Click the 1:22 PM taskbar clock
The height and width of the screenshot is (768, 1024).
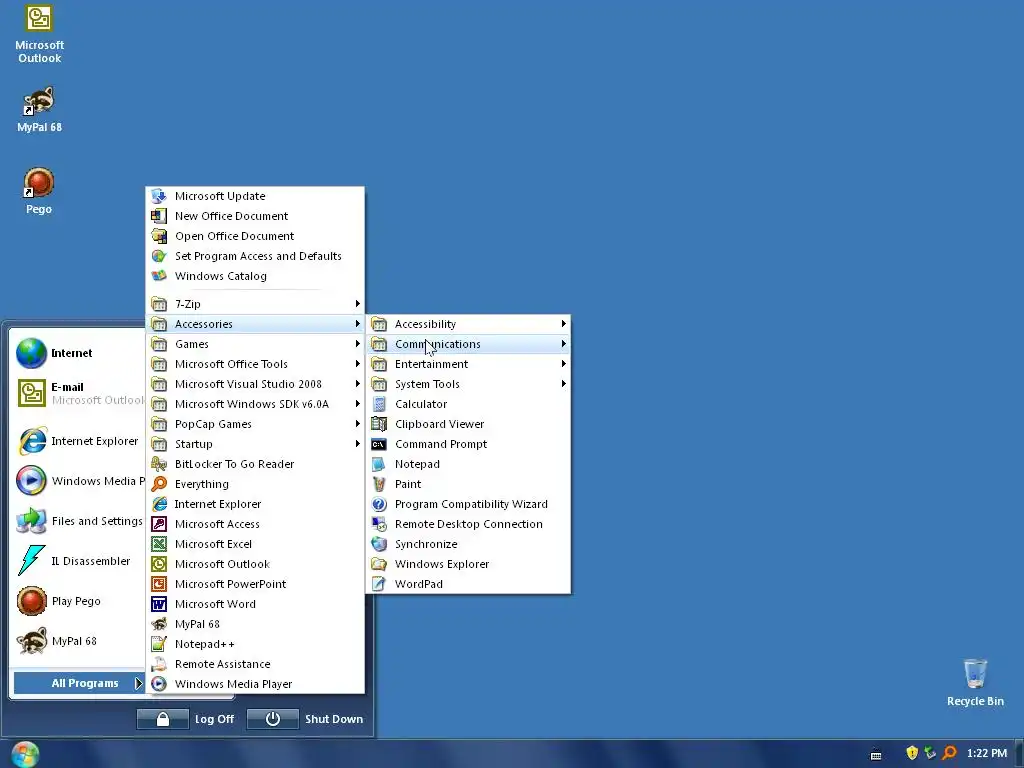pyautogui.click(x=987, y=754)
